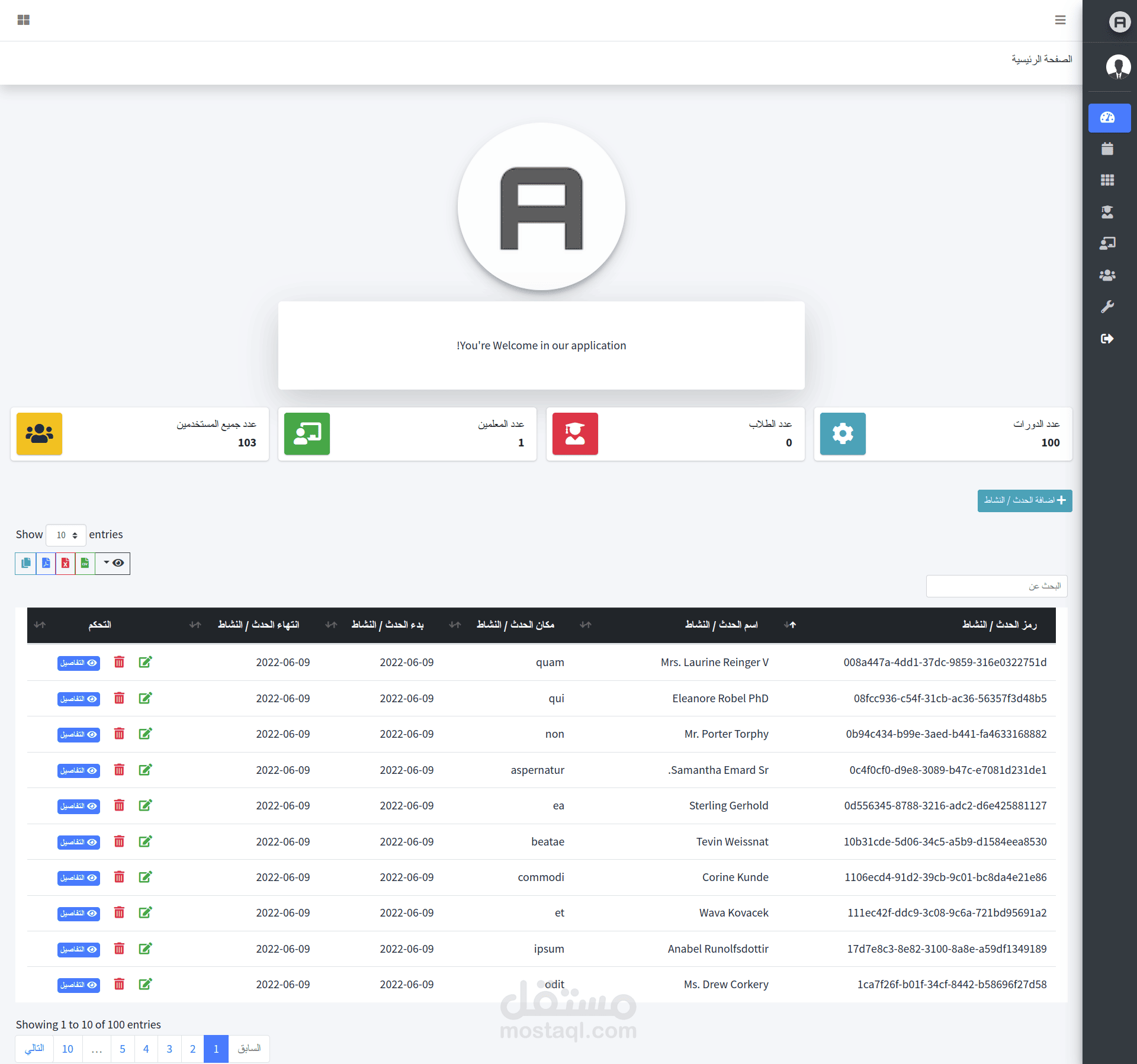Export table as PDF icon
The width and height of the screenshot is (1137, 1064).
pos(46,563)
